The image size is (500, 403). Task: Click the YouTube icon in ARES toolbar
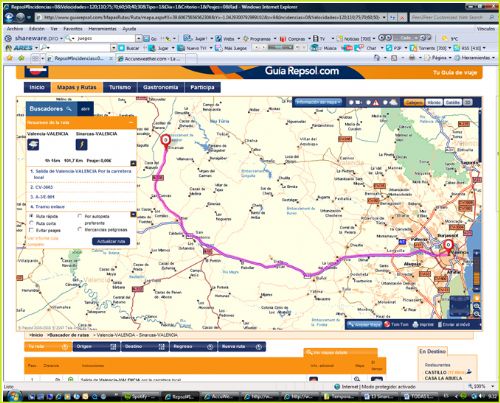coord(347,48)
